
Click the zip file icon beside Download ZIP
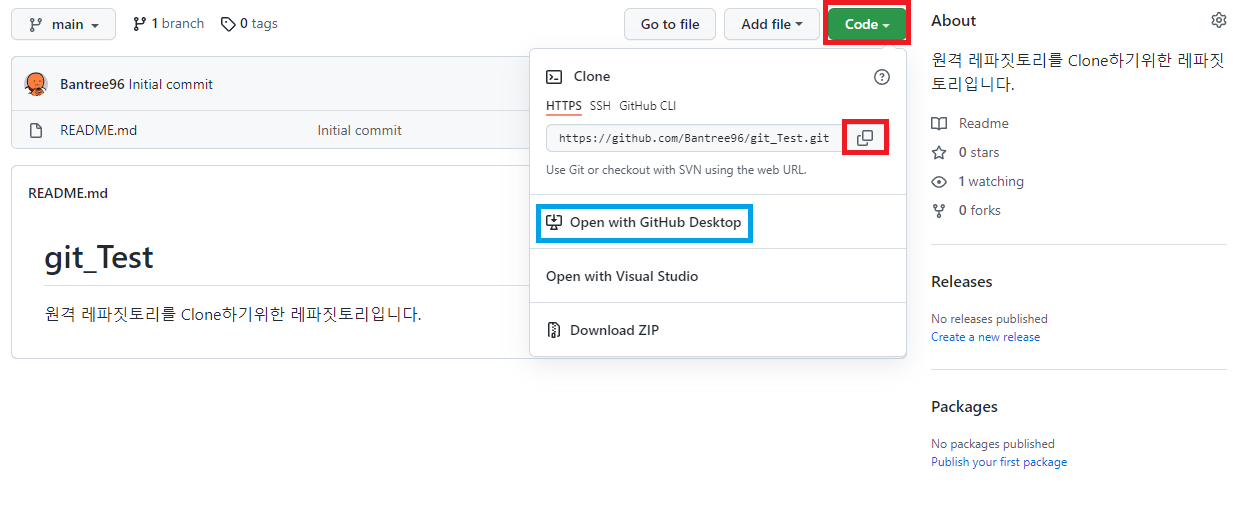coord(554,330)
